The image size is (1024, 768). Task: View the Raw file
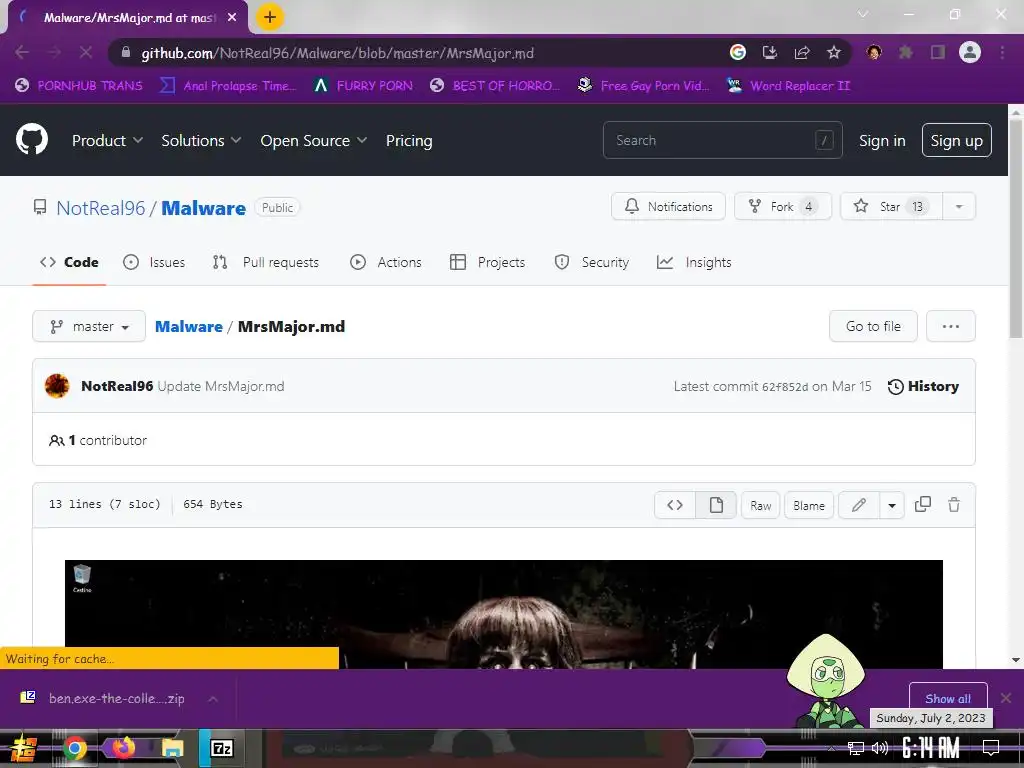click(x=761, y=505)
